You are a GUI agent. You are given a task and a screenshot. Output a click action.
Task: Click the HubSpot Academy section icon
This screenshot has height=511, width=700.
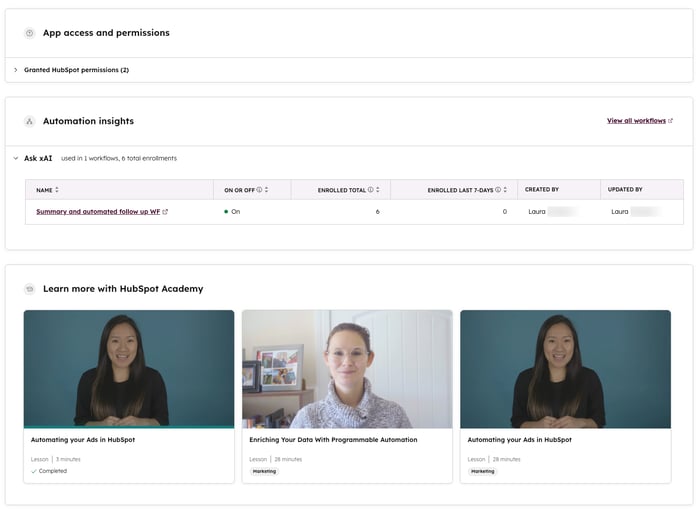pos(29,289)
